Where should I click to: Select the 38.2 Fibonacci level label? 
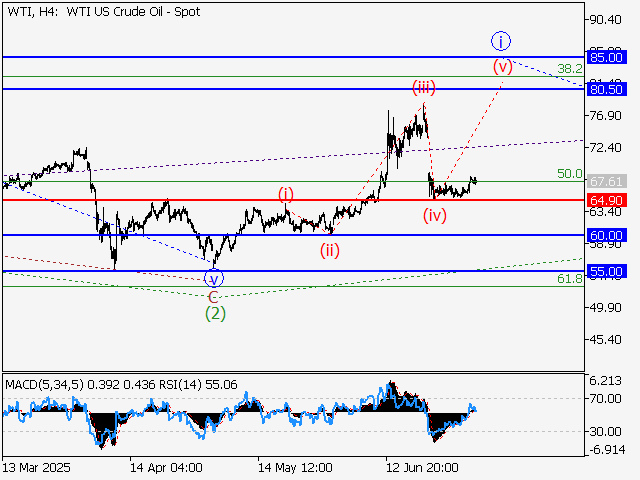(x=569, y=69)
